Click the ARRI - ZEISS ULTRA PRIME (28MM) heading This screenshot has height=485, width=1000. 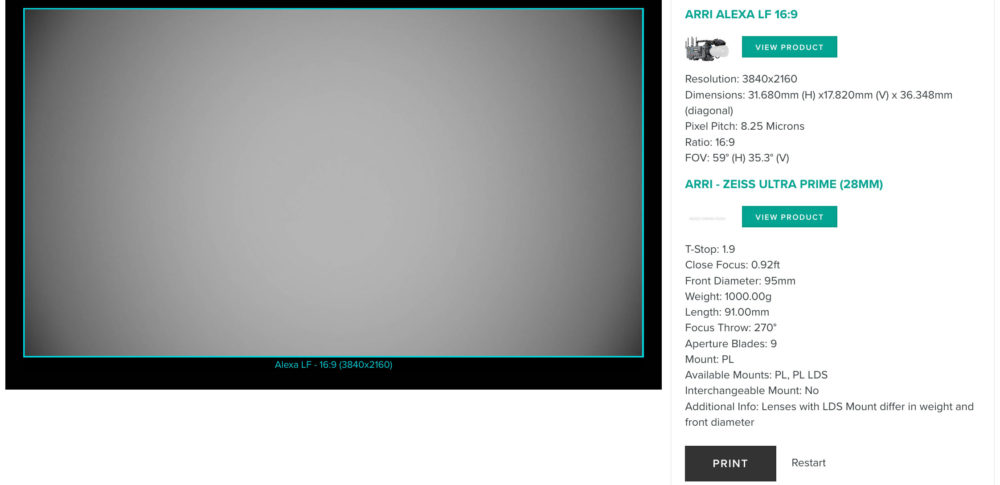[784, 184]
